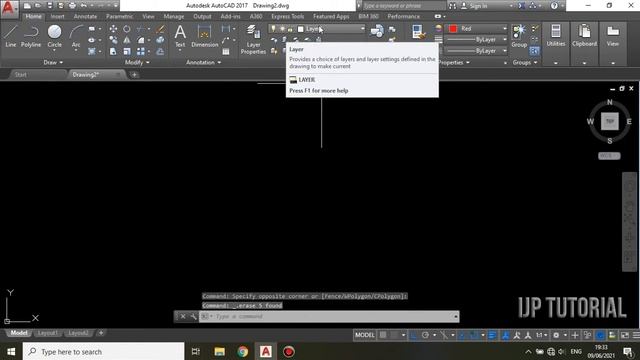Open the Text tool
Screen dimensions: 640x360
(180, 36)
